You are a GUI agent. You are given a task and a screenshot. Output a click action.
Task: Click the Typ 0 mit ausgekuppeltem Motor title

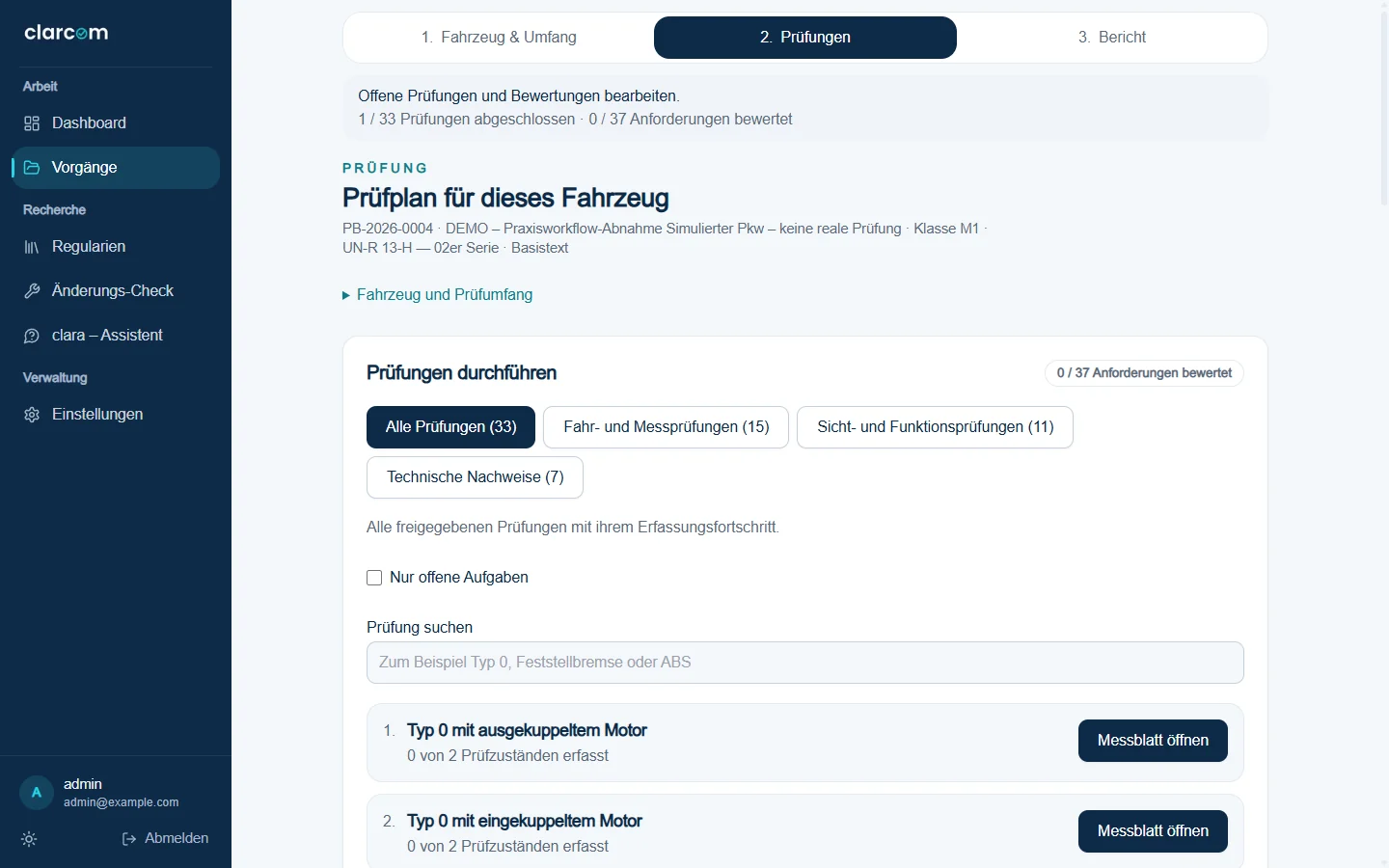pyautogui.click(x=527, y=731)
